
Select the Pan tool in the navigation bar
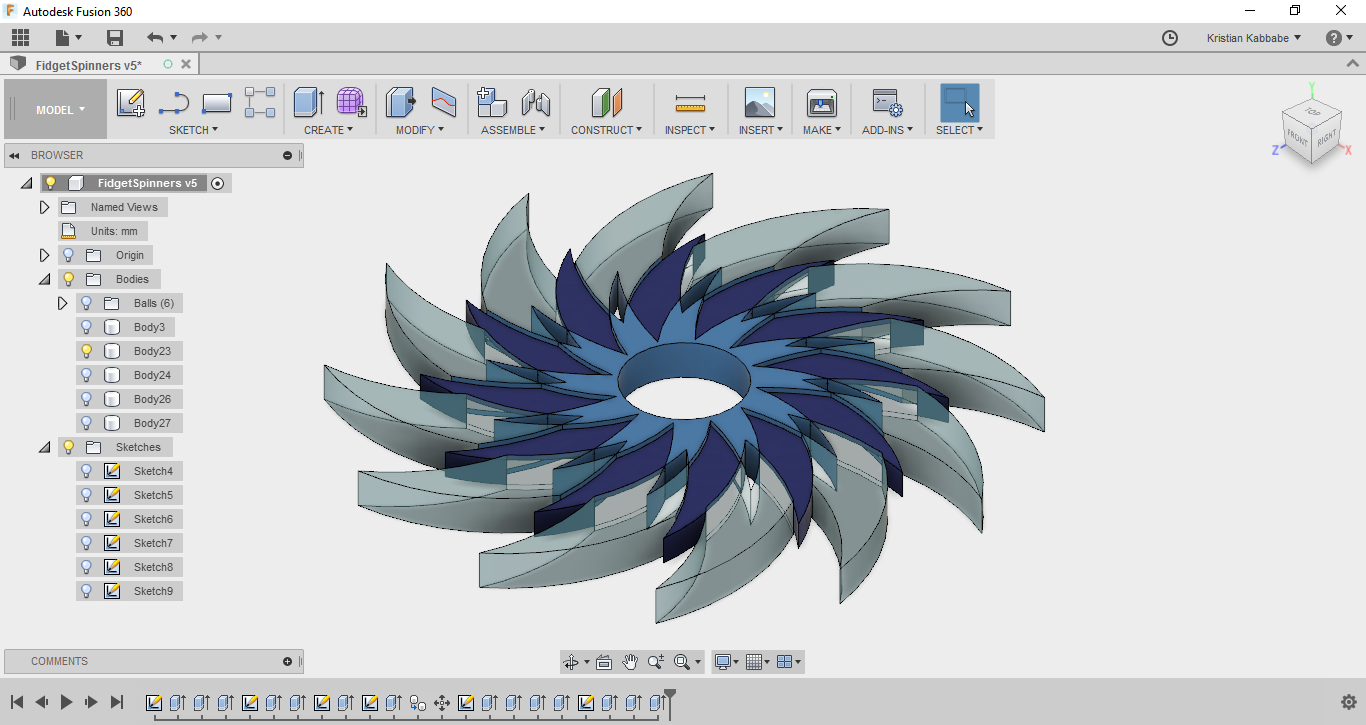click(x=630, y=661)
